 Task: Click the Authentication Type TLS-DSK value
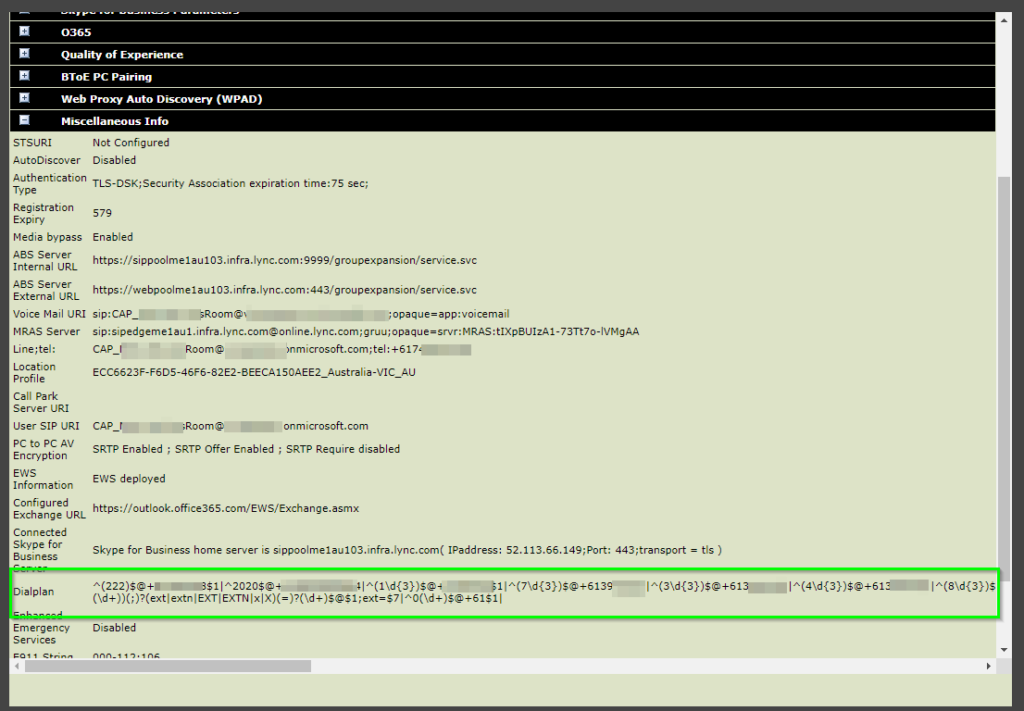coord(231,184)
